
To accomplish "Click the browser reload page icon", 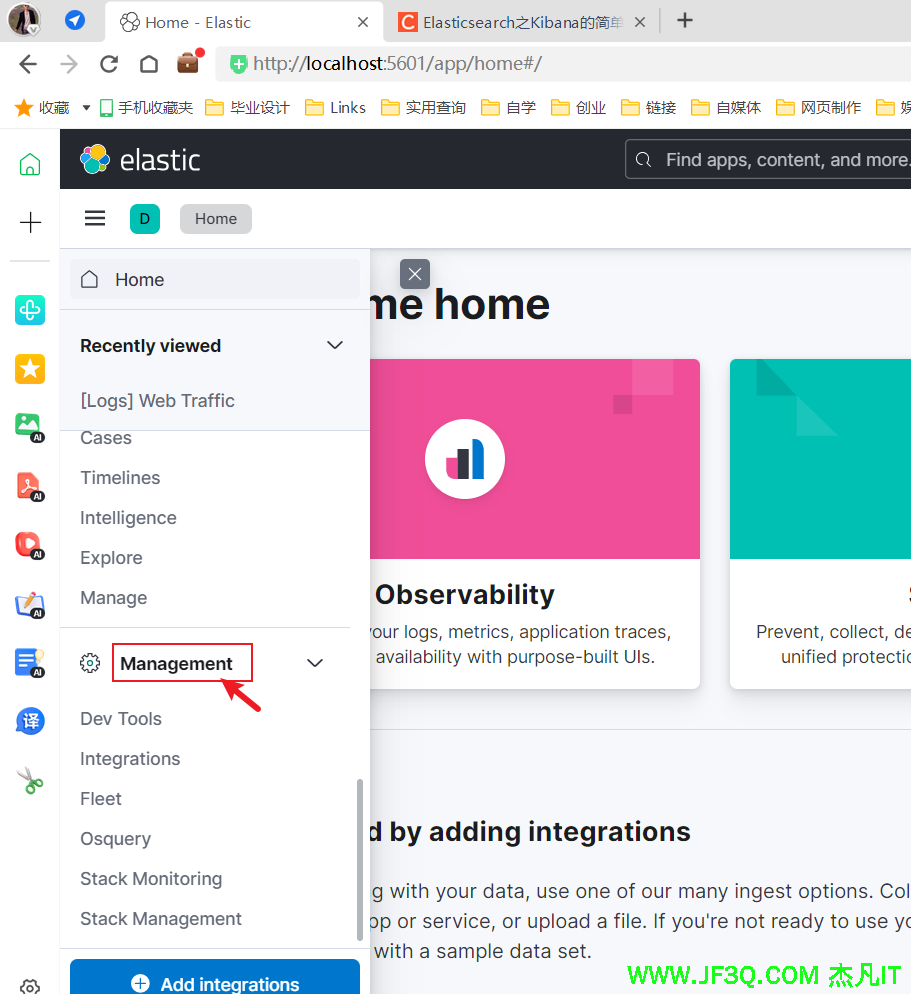I will pyautogui.click(x=109, y=64).
